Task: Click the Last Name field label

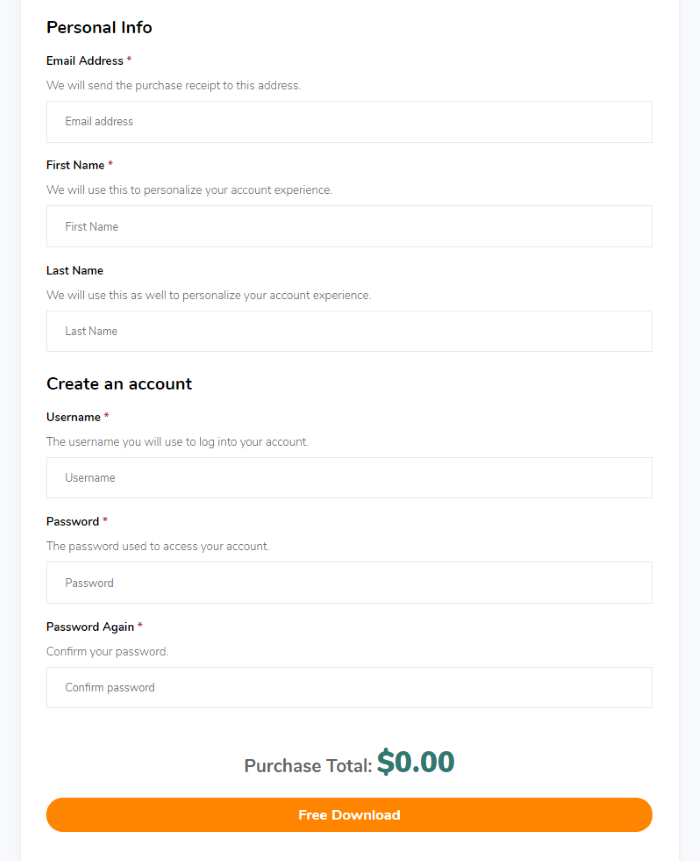Action: click(x=75, y=271)
